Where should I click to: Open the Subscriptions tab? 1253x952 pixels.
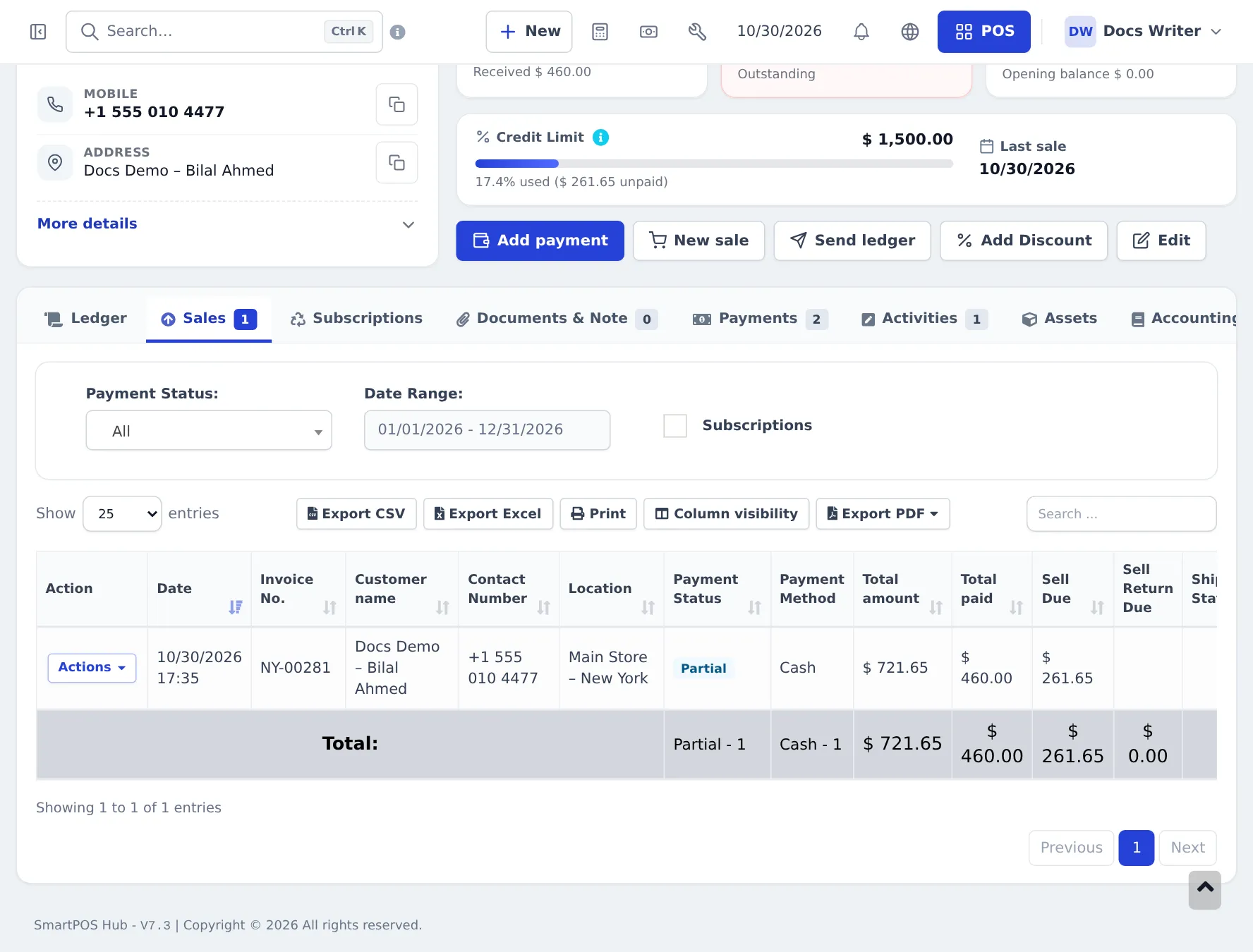[356, 319]
